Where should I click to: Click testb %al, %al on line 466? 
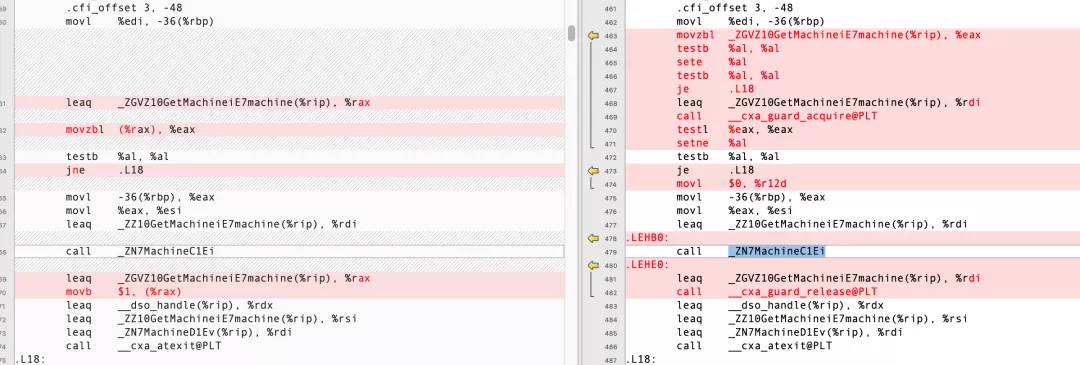click(x=728, y=75)
